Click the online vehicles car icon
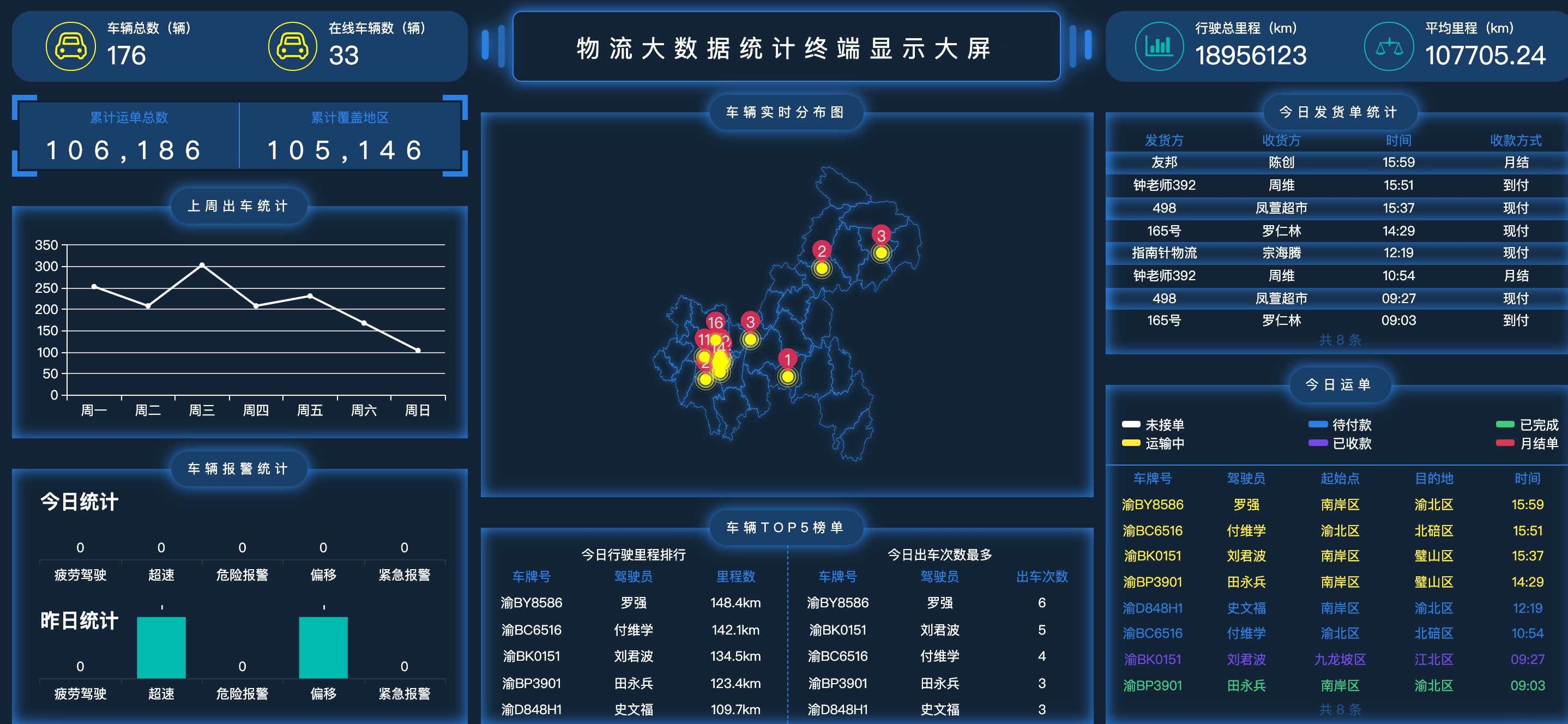The width and height of the screenshot is (1568, 724). (292, 46)
